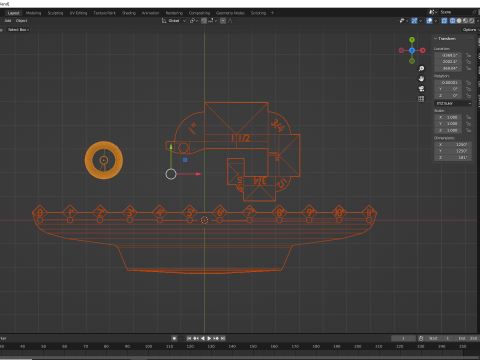The width and height of the screenshot is (480, 360).
Task: Open the gizmo options dropdown arrow
Action: [420, 21]
